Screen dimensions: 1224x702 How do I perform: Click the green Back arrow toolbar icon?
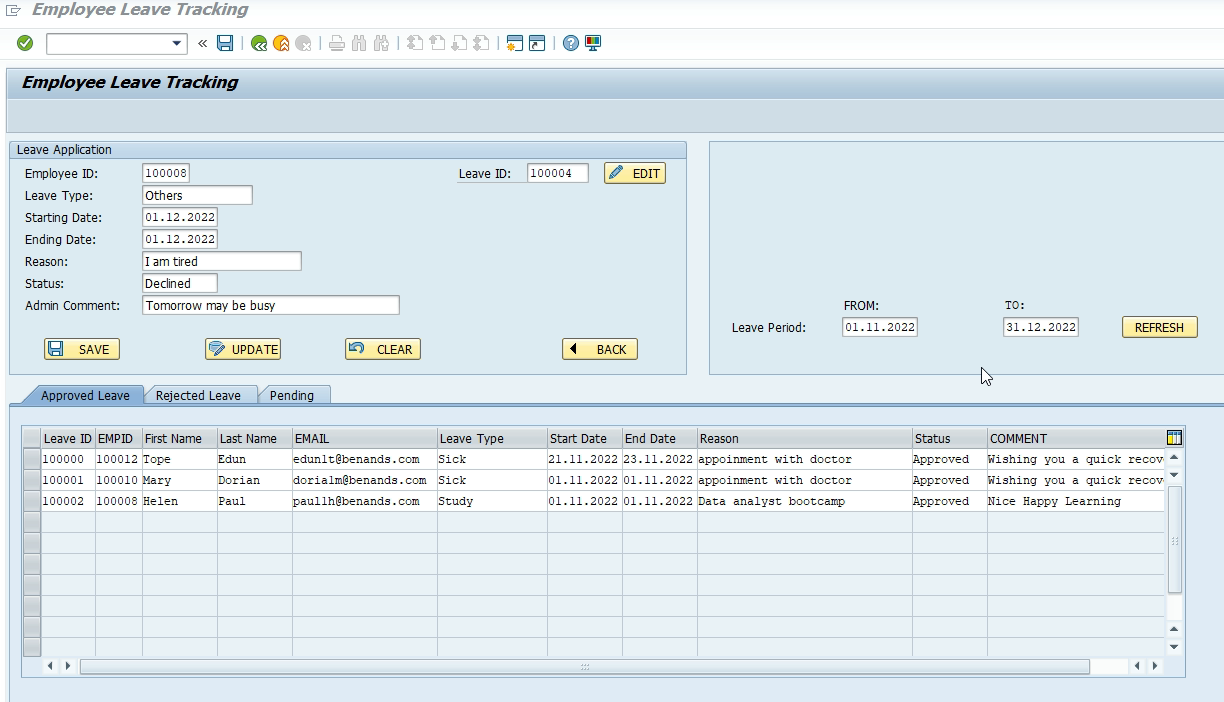[256, 43]
